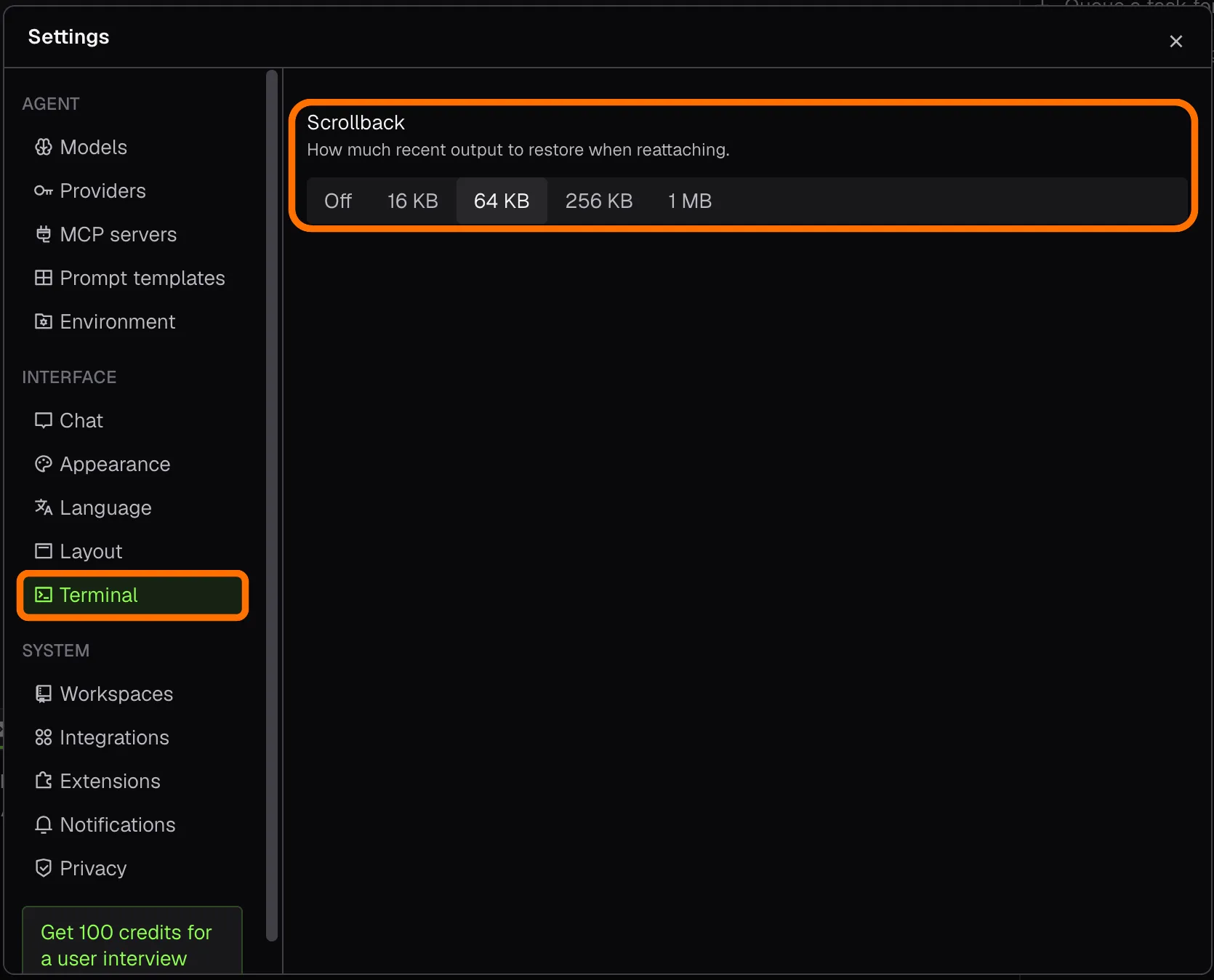Open MCP servers settings
The height and width of the screenshot is (980, 1214).
pos(132,235)
